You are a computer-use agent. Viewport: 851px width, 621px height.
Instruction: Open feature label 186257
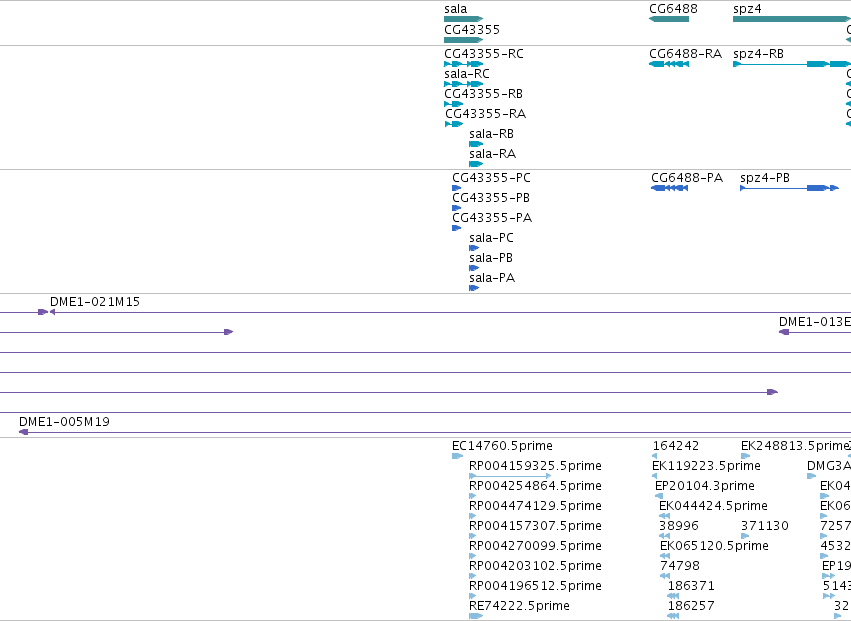tap(691, 606)
